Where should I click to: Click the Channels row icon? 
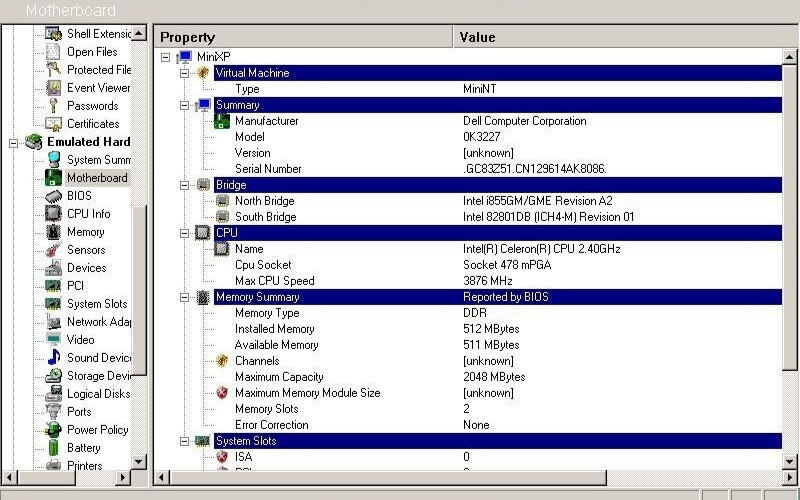tap(222, 361)
